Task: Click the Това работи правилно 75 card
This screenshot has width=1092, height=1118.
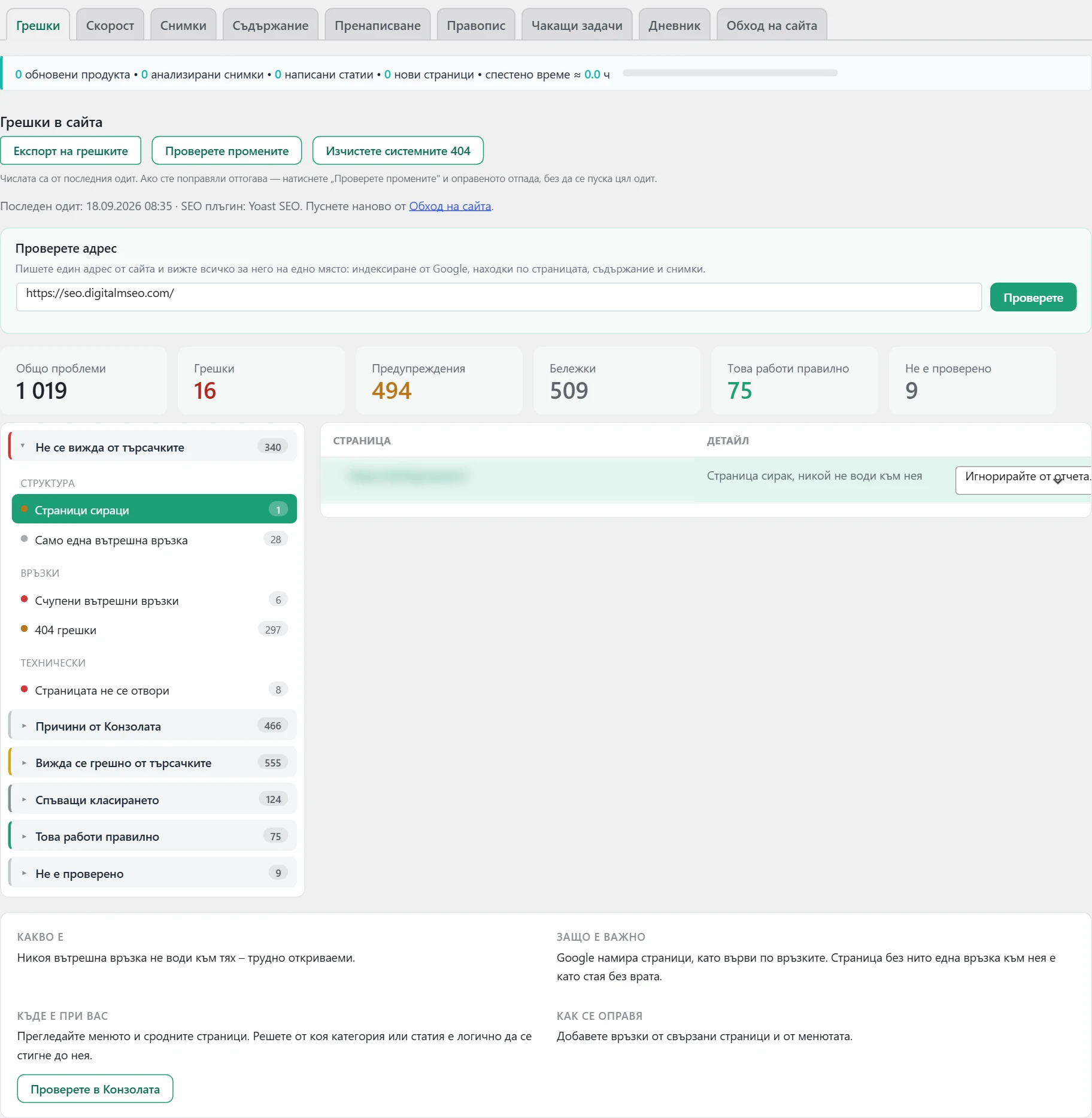Action: coord(794,381)
